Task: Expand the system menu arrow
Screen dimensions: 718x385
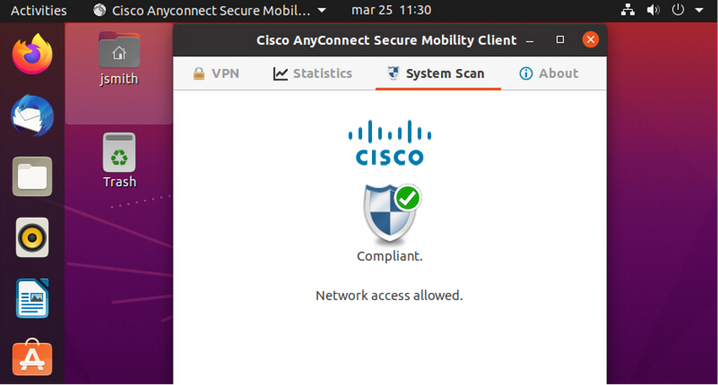Action: pyautogui.click(x=699, y=10)
